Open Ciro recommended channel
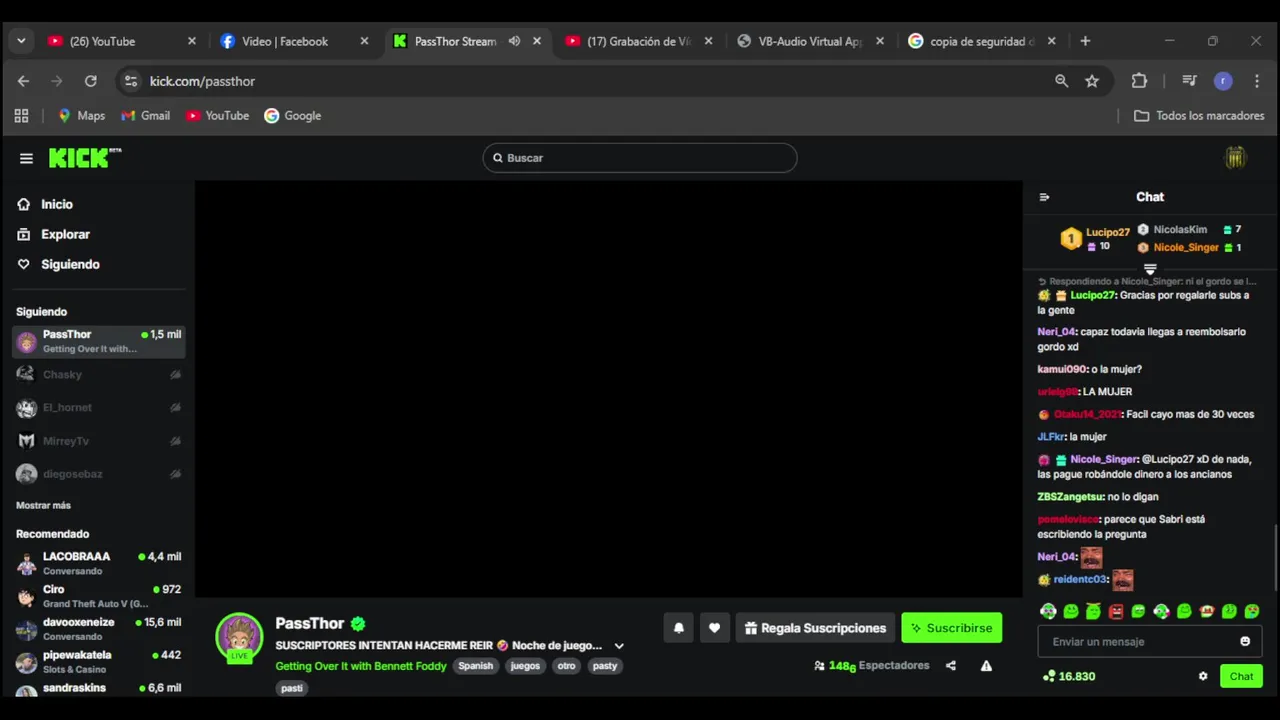 tap(98, 596)
